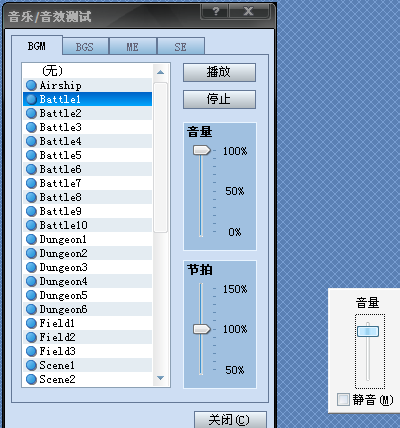Switch to the BGM tab
This screenshot has width=400, height=428.
pos(37,46)
